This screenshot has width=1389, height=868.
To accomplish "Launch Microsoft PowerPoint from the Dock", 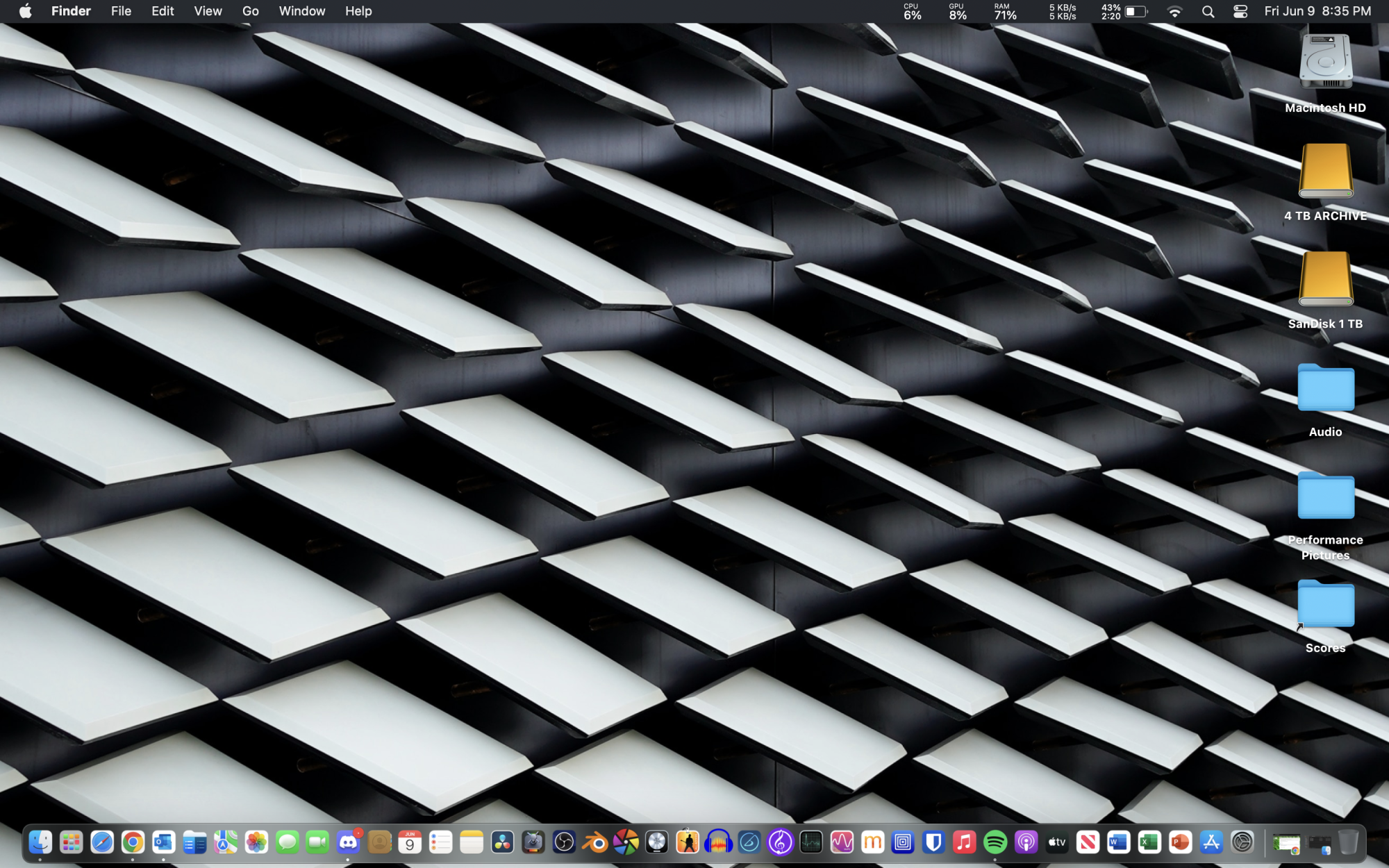I will (1181, 842).
